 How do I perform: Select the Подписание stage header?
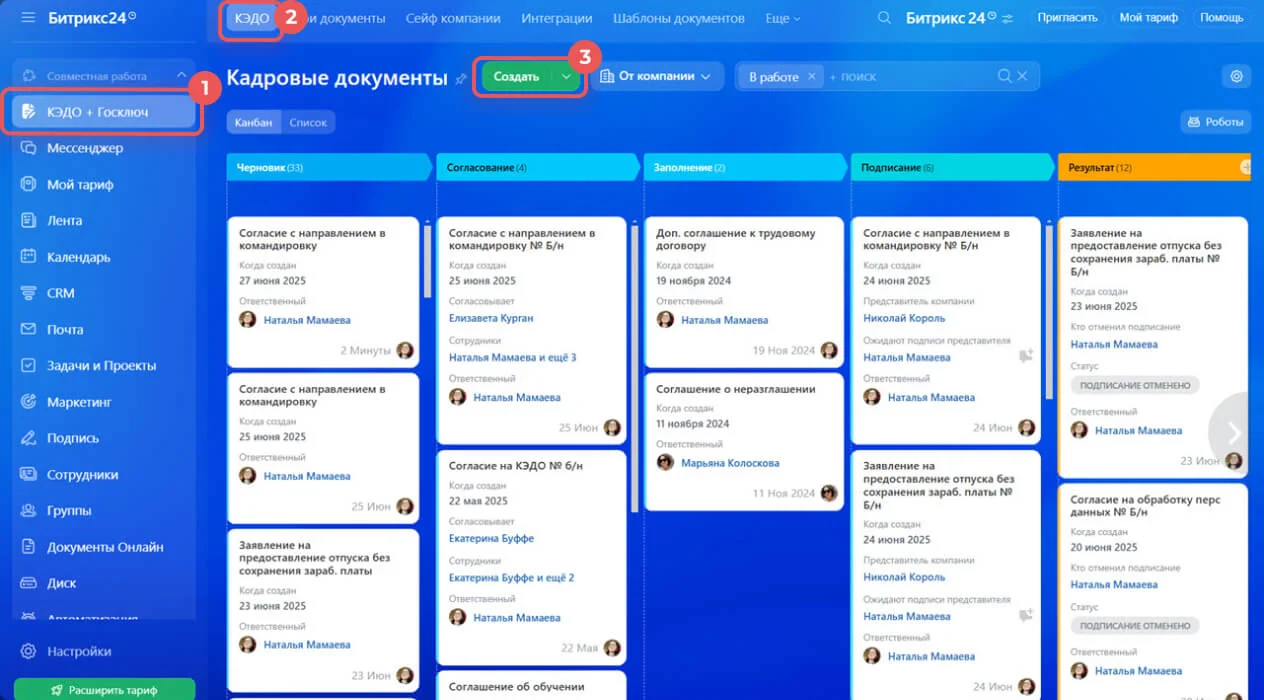pos(950,167)
